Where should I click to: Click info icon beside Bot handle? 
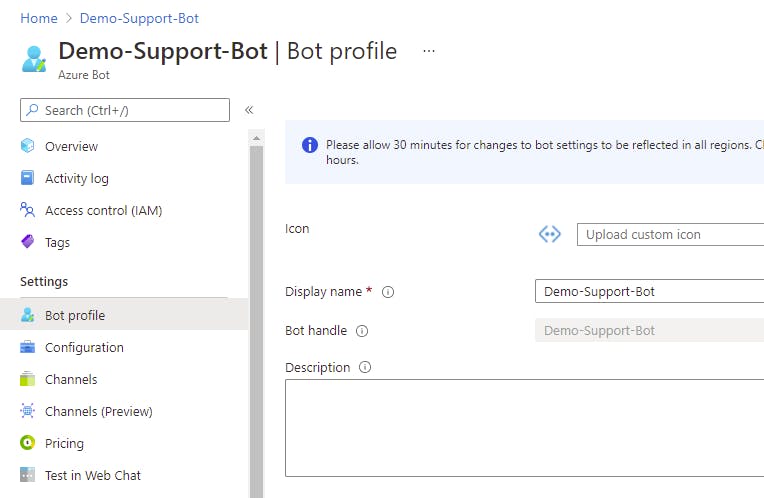362,331
